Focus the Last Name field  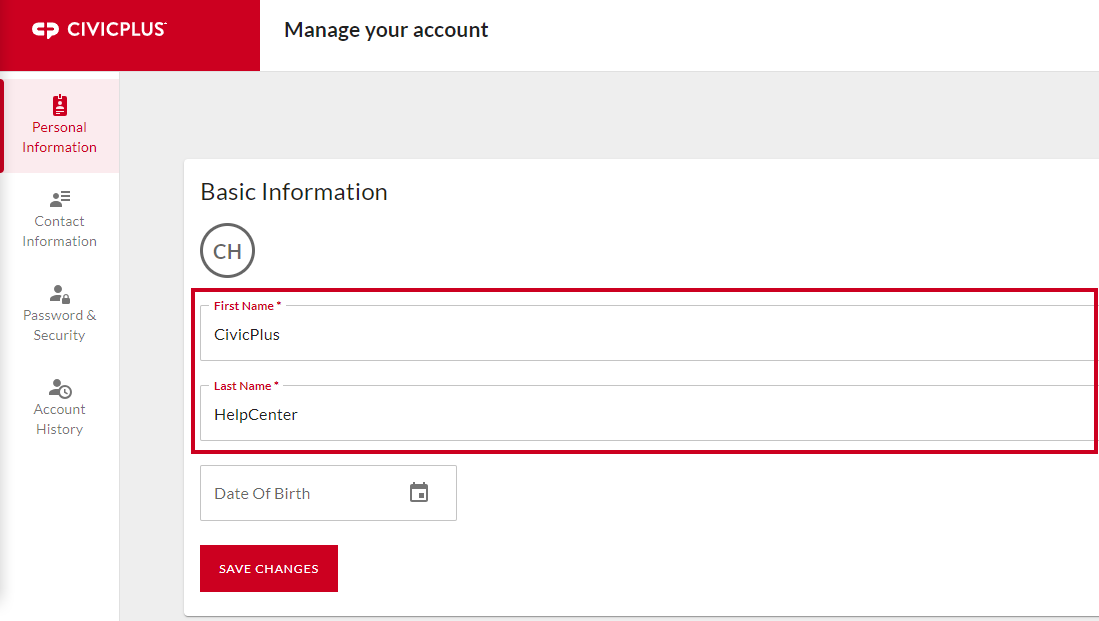(647, 413)
